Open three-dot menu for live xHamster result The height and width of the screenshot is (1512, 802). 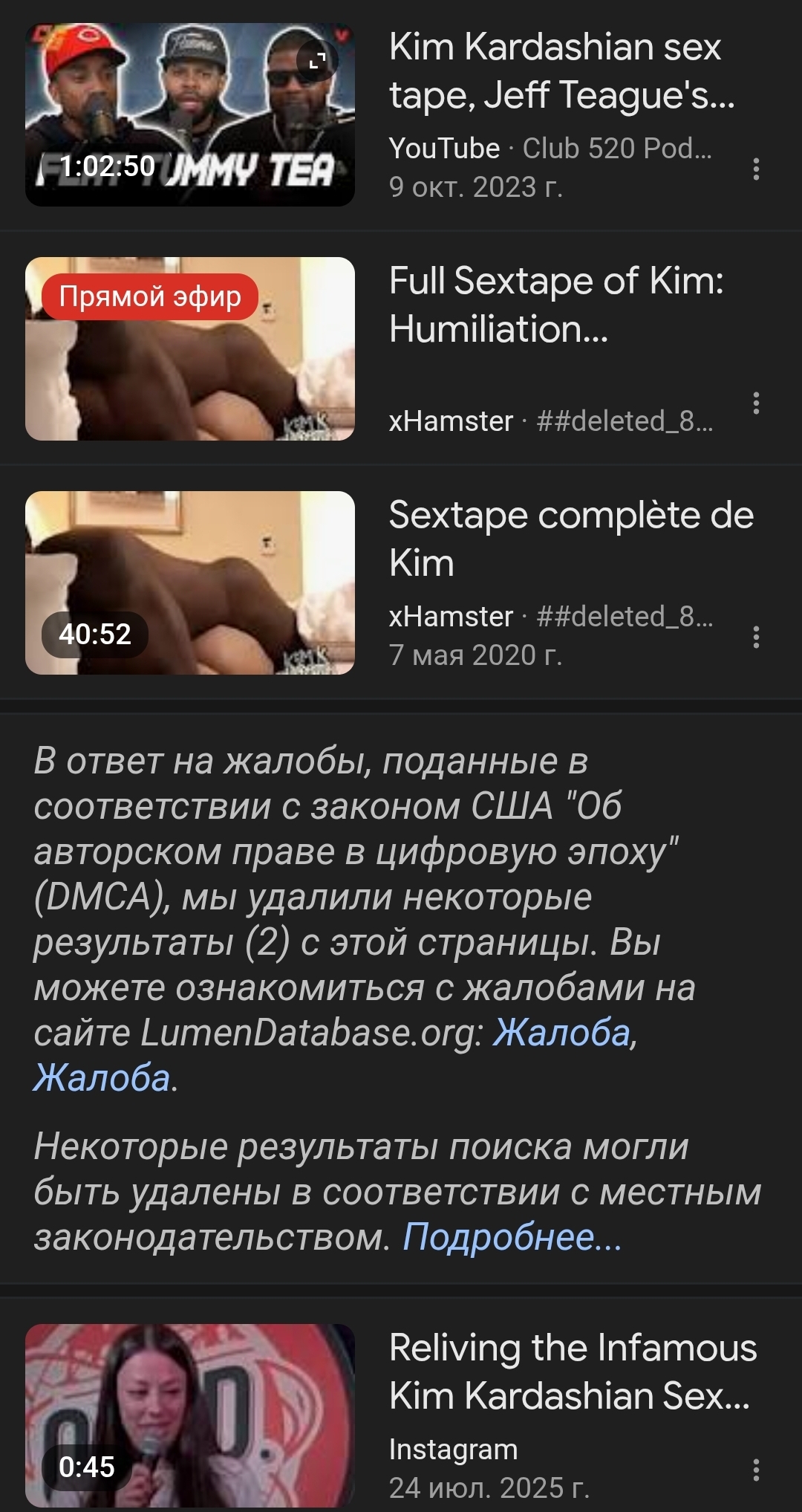click(756, 403)
